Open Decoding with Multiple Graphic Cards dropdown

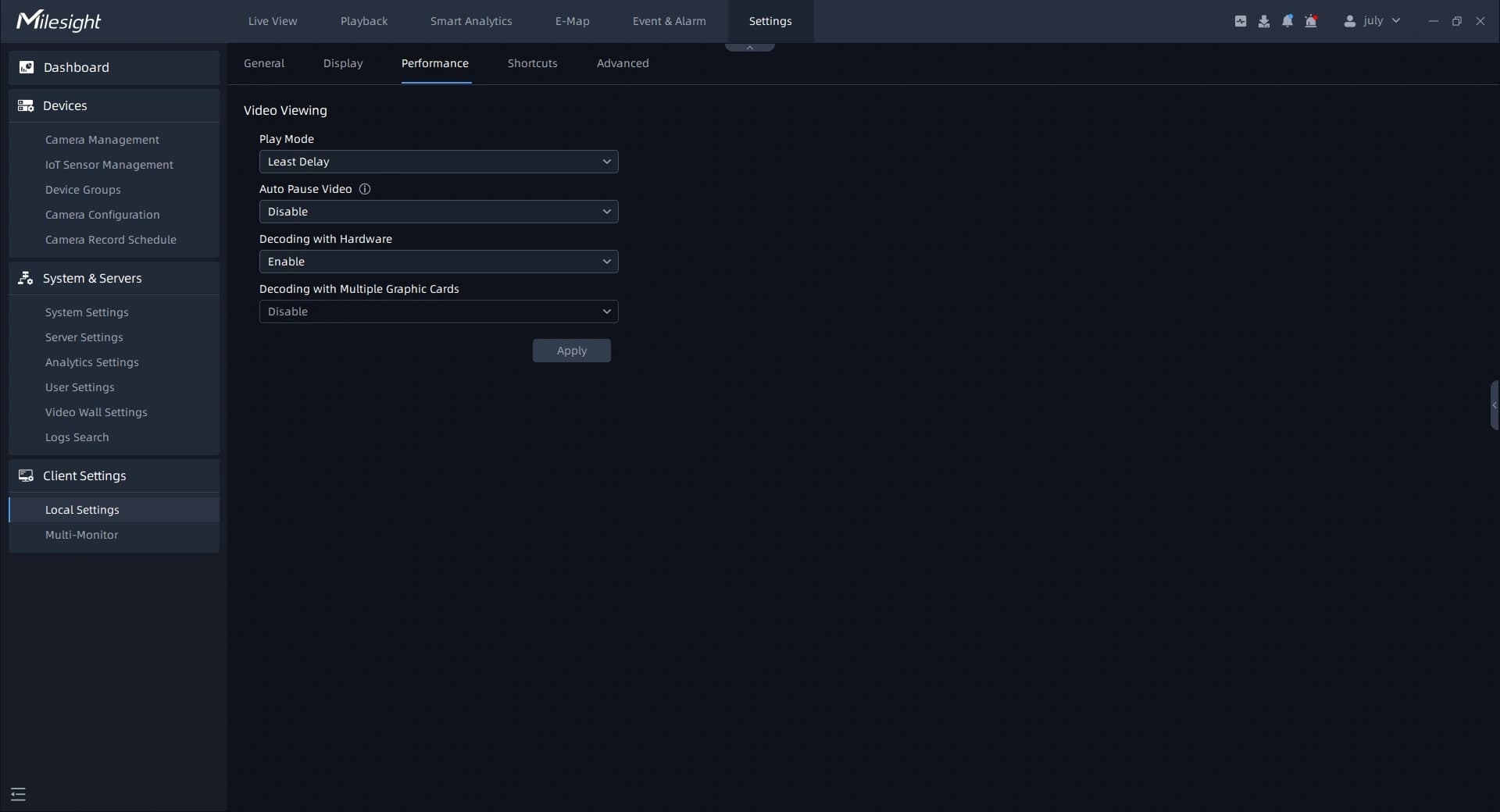tap(439, 312)
